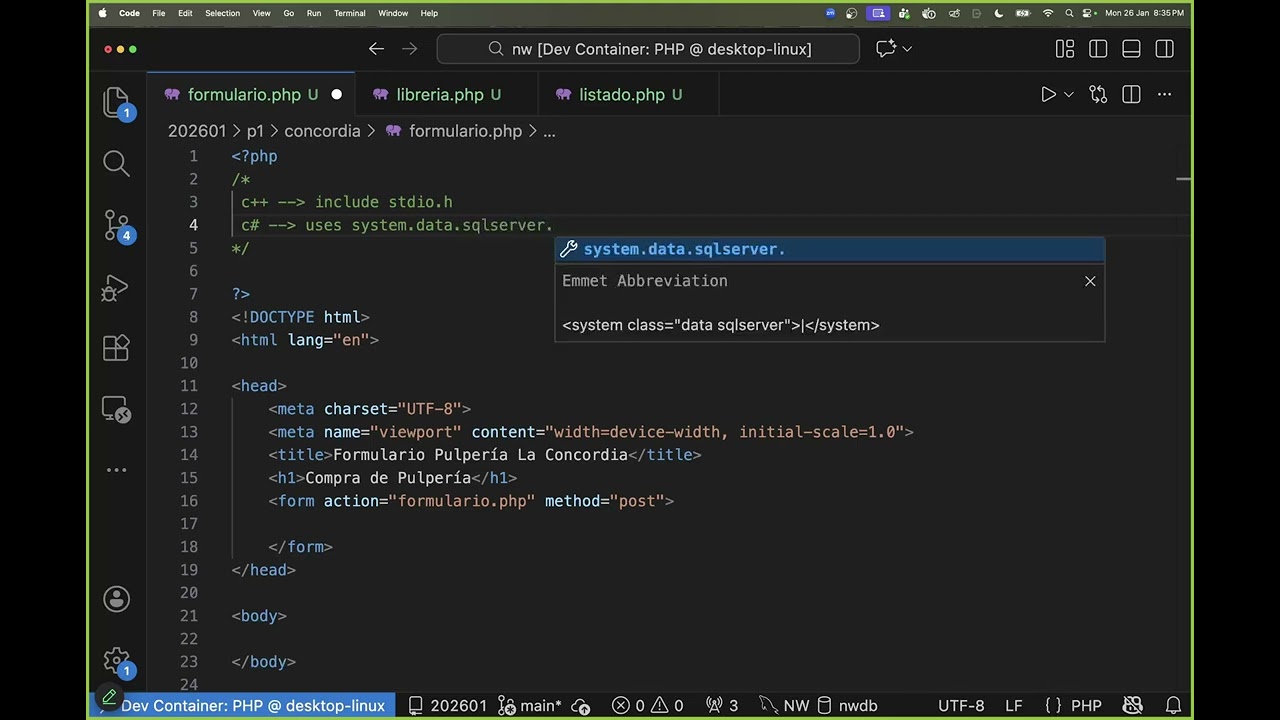Go forward with the right arrow
Image resolution: width=1280 pixels, height=720 pixels.
point(409,49)
